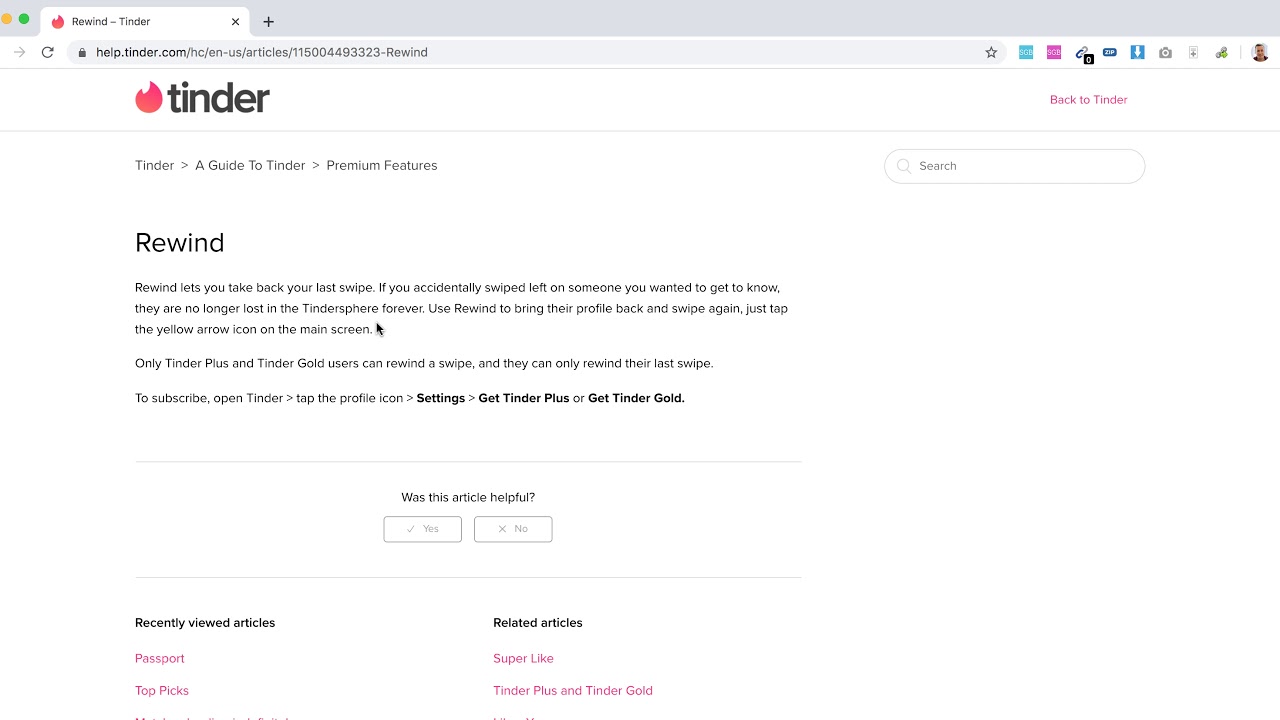Viewport: 1280px width, 720px height.
Task: Reload the page
Action: click(47, 53)
